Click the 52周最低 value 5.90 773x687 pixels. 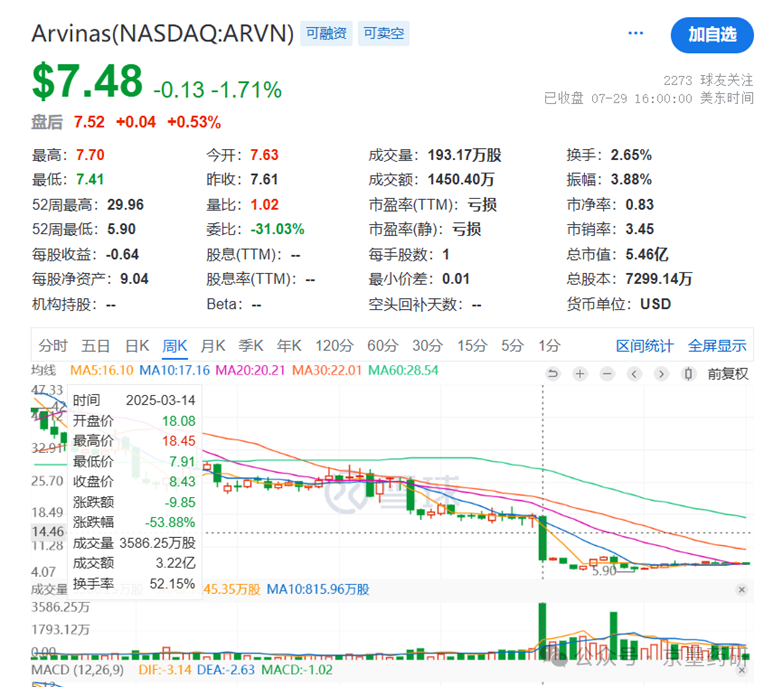[x=121, y=229]
